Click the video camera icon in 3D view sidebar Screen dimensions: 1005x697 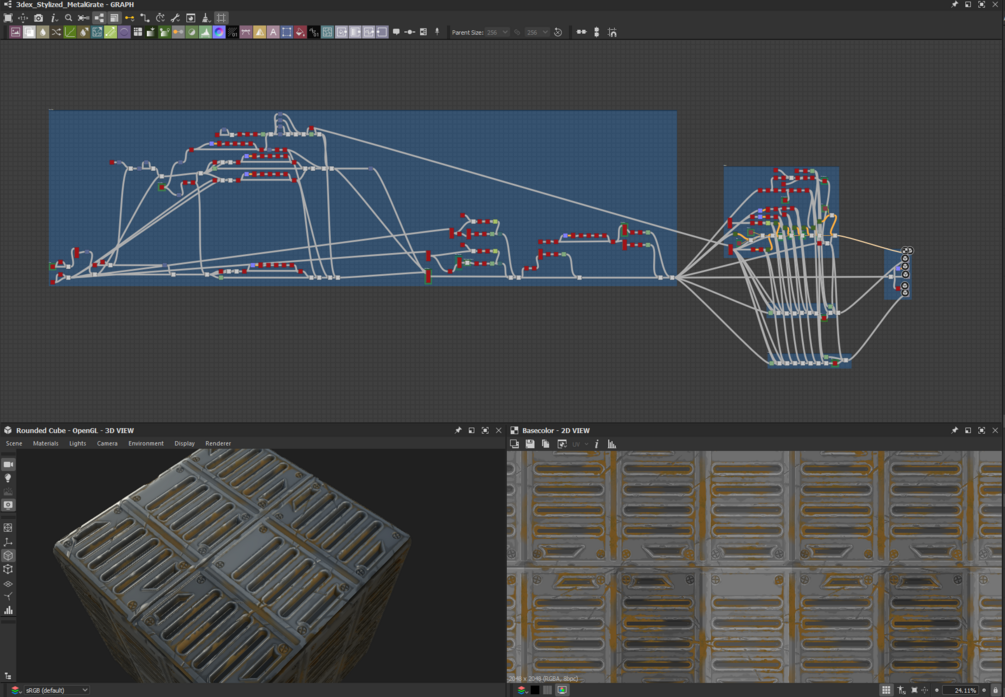coord(8,465)
